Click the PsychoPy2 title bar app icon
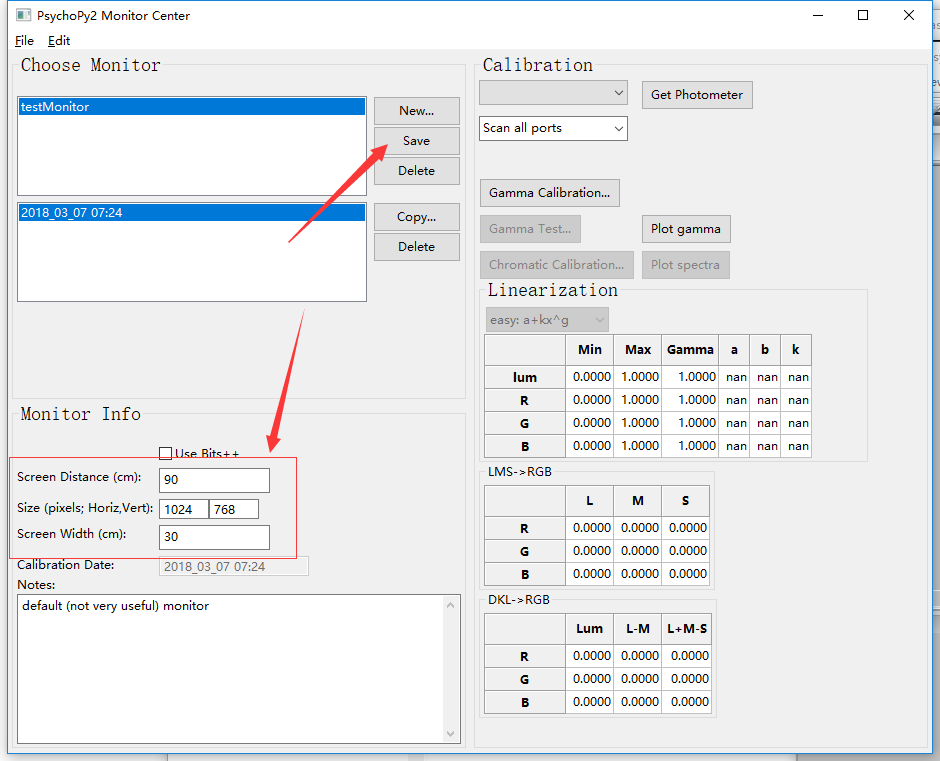Screen dimensions: 940x761 pos(23,16)
